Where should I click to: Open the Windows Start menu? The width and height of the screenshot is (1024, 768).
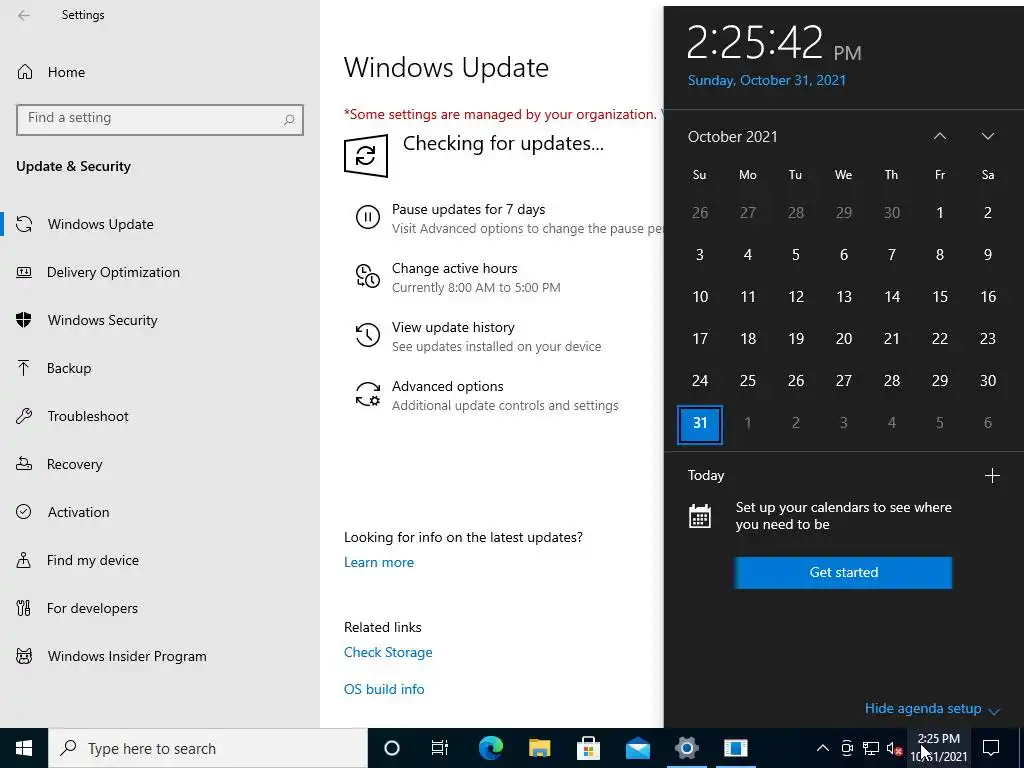pos(24,748)
